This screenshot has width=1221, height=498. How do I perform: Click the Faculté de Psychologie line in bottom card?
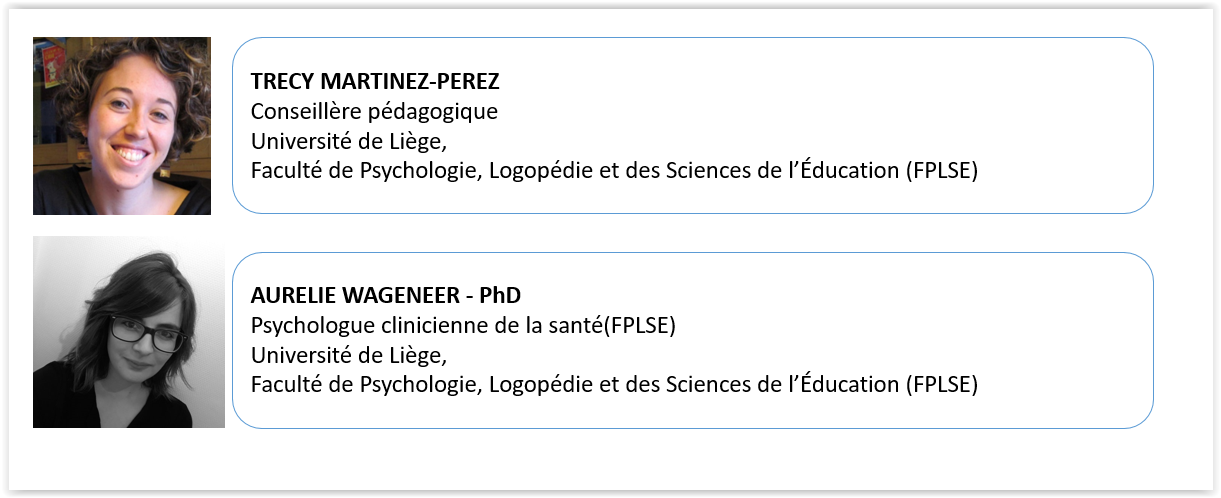click(x=613, y=384)
